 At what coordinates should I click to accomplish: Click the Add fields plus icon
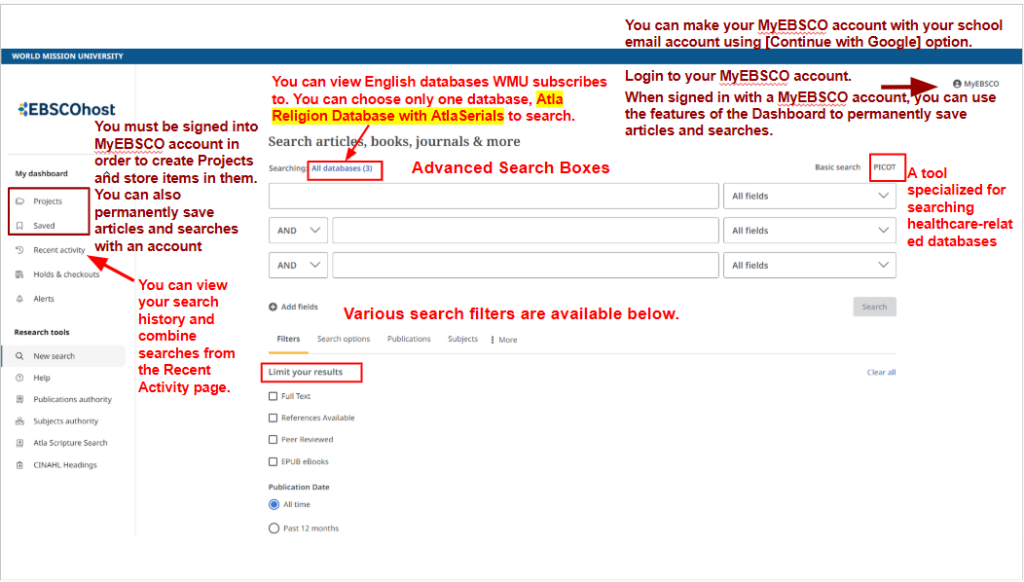tap(273, 306)
